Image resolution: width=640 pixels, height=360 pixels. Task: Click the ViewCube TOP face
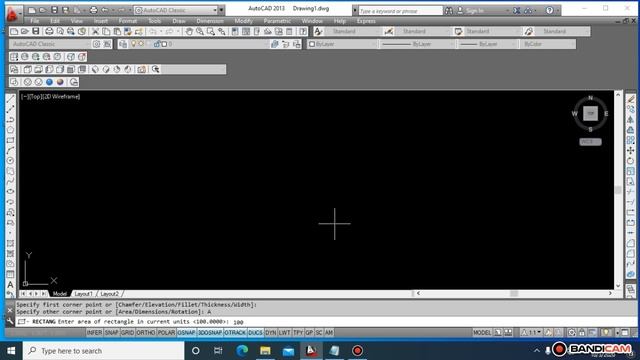[x=590, y=113]
